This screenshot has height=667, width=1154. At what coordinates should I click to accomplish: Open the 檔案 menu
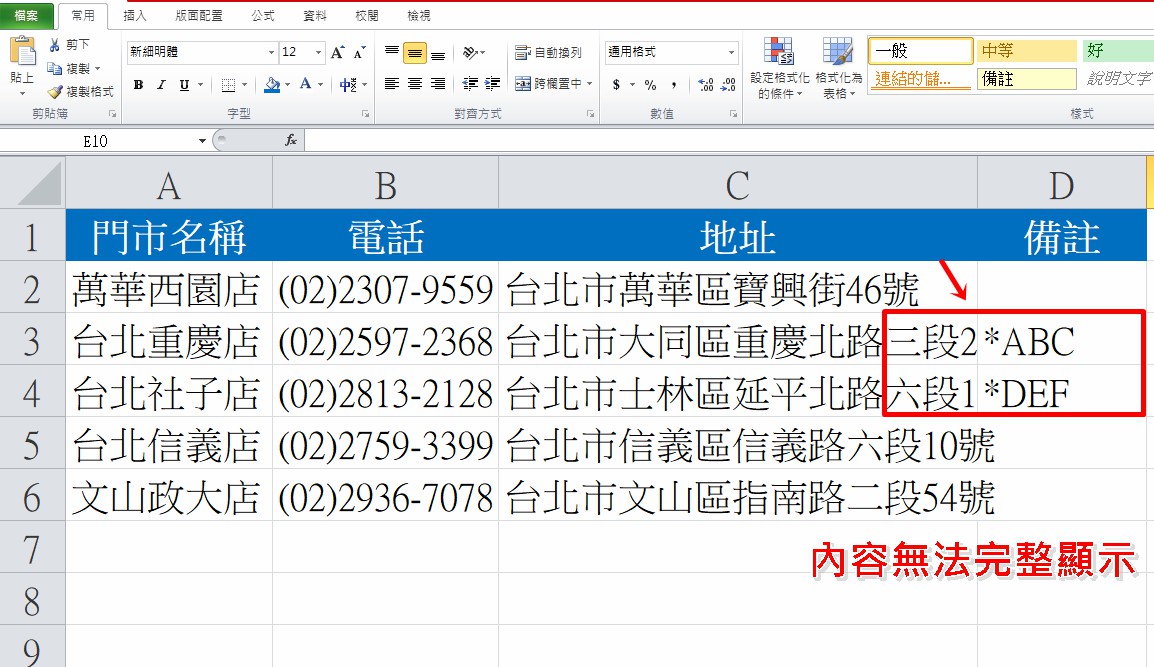click(x=27, y=15)
